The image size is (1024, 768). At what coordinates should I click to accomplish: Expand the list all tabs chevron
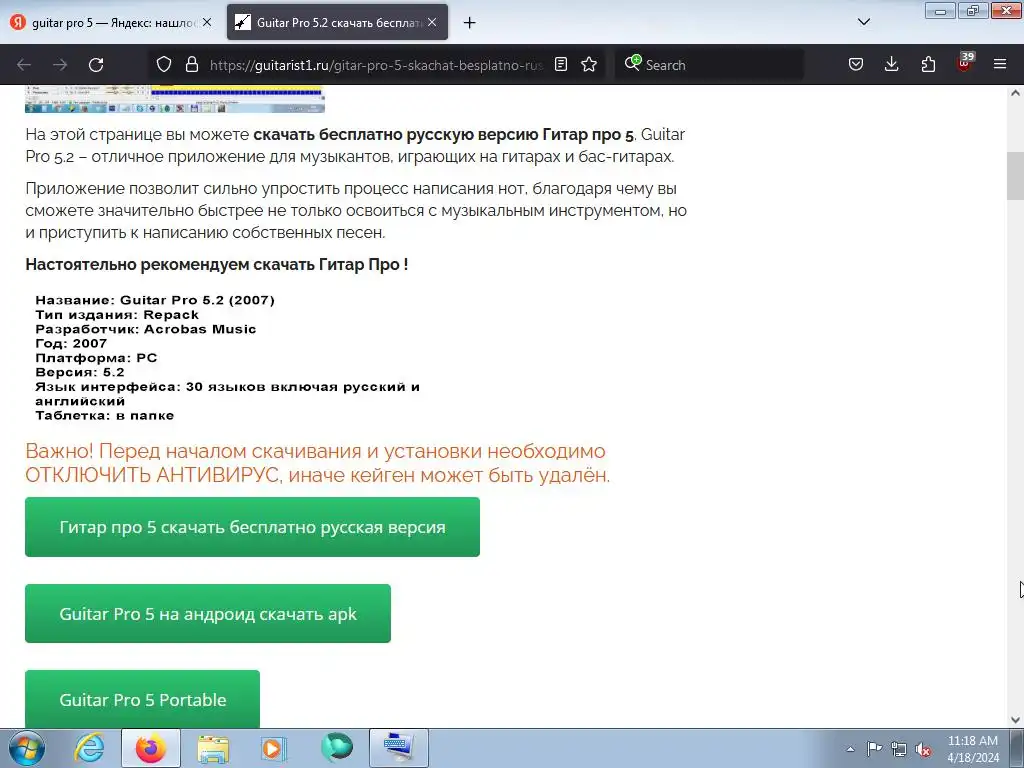click(863, 22)
